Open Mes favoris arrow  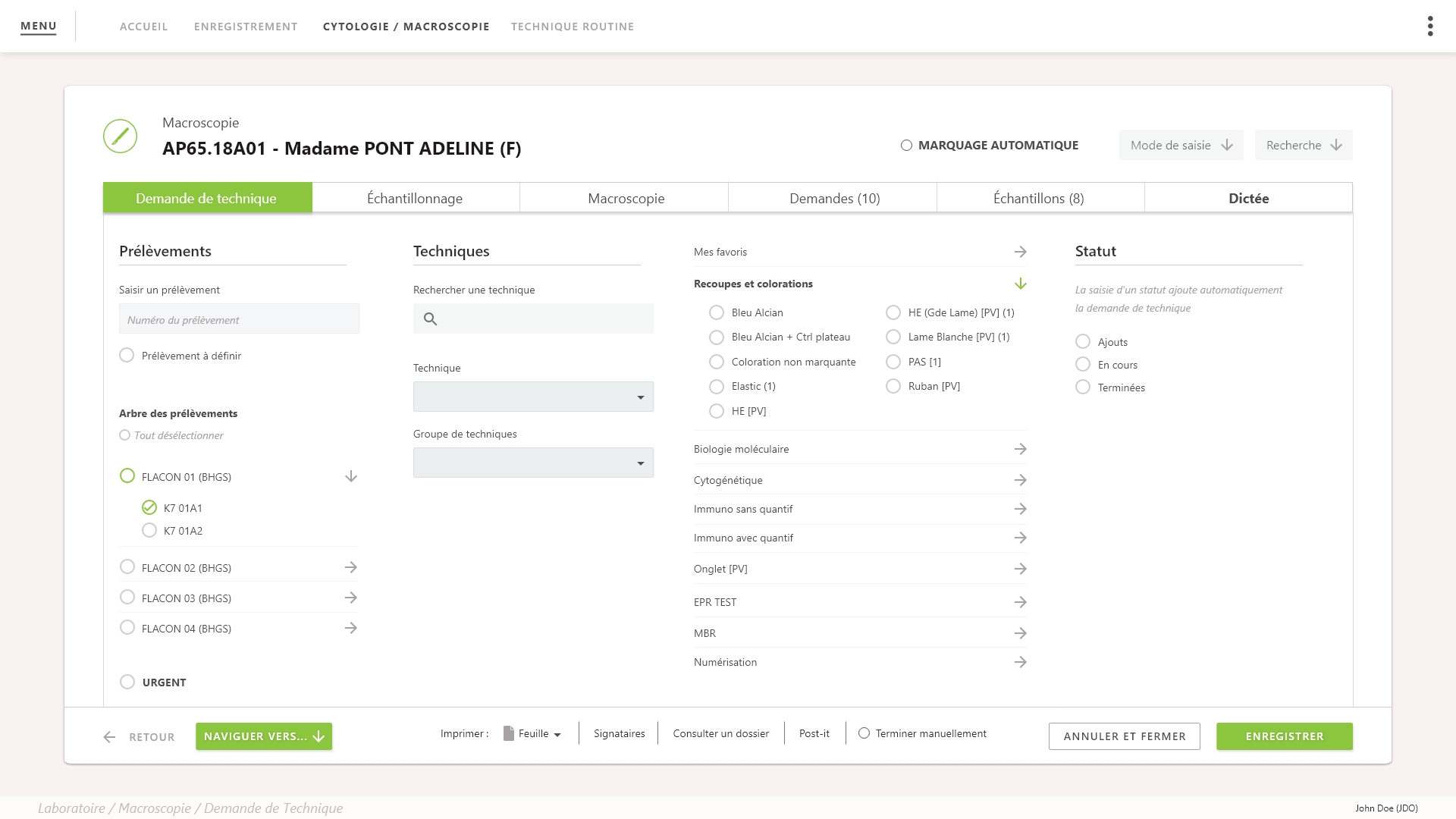[x=1021, y=252]
